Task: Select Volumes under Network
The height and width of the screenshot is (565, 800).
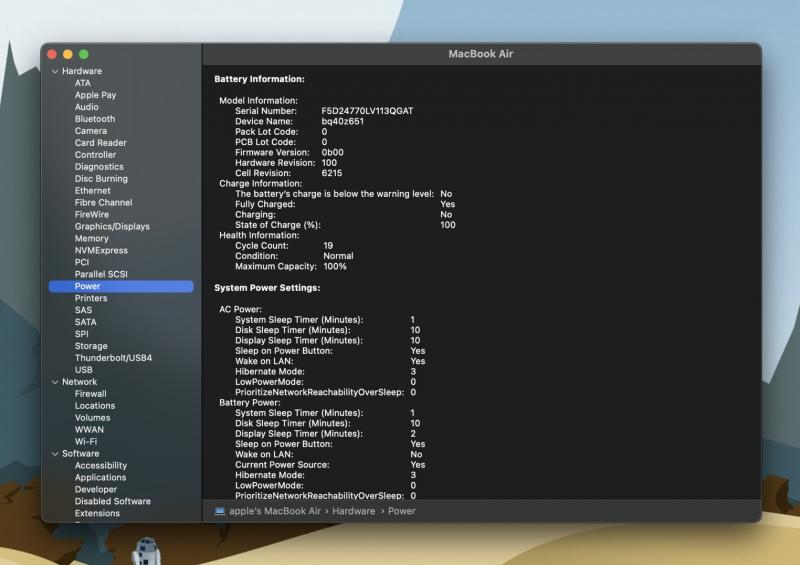Action: tap(92, 417)
